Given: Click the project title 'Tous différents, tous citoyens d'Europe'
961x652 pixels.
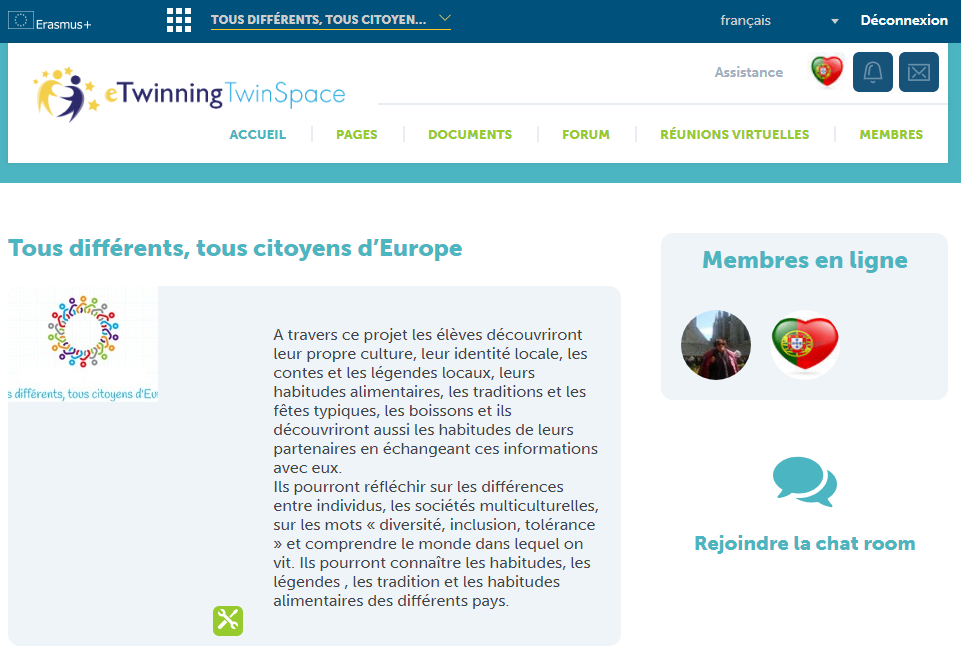Looking at the screenshot, I should [x=235, y=248].
